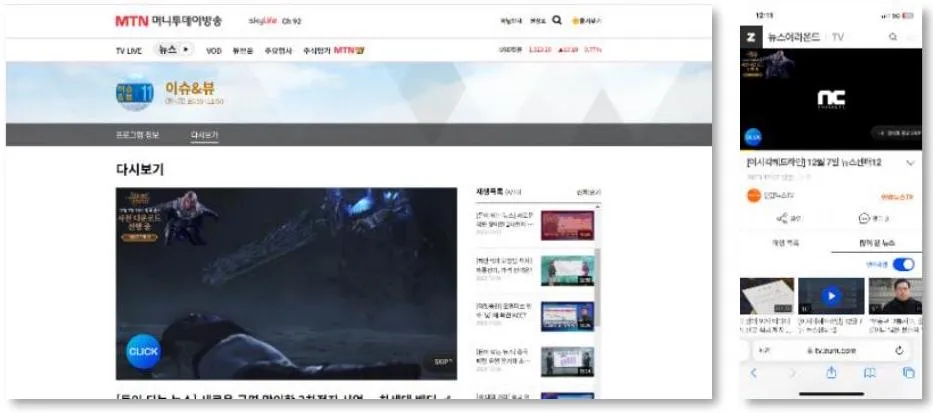Click the Z logo in the mobile page

tap(751, 37)
